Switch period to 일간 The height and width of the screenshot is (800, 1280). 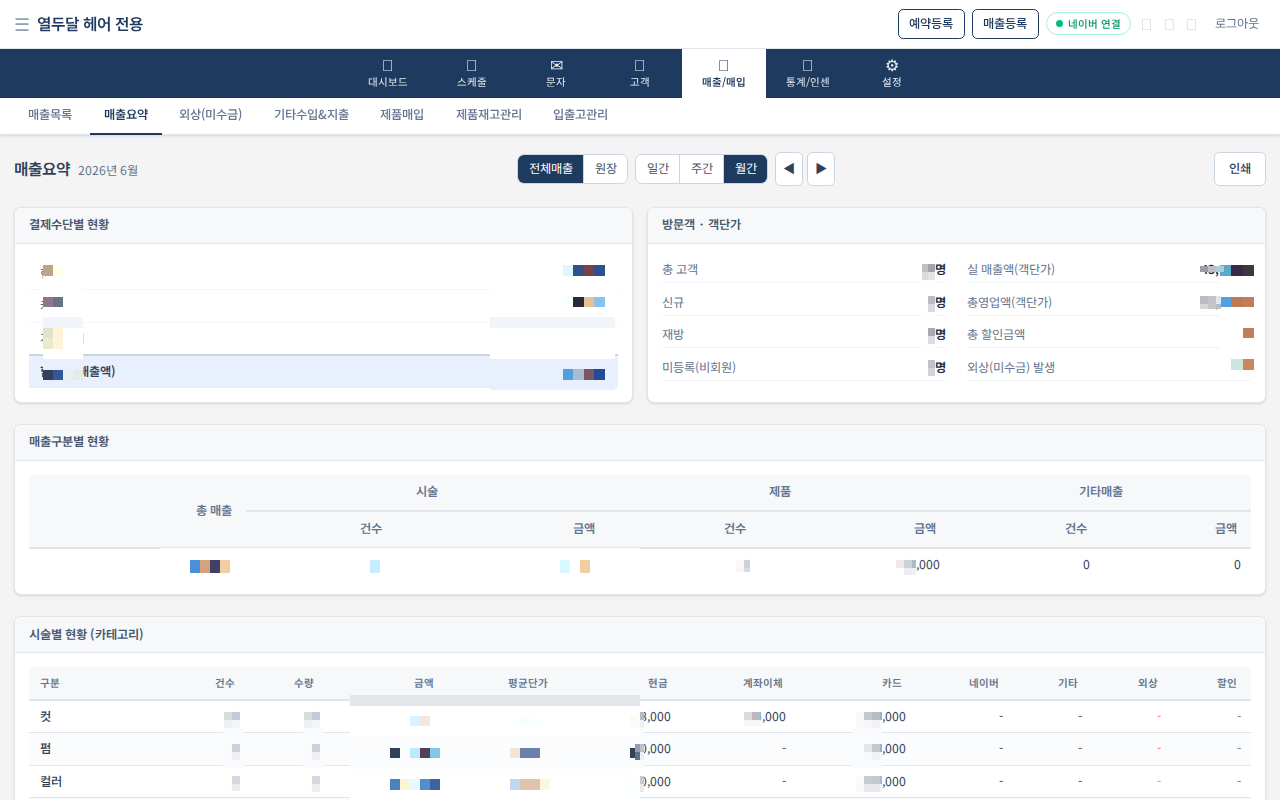click(x=658, y=169)
